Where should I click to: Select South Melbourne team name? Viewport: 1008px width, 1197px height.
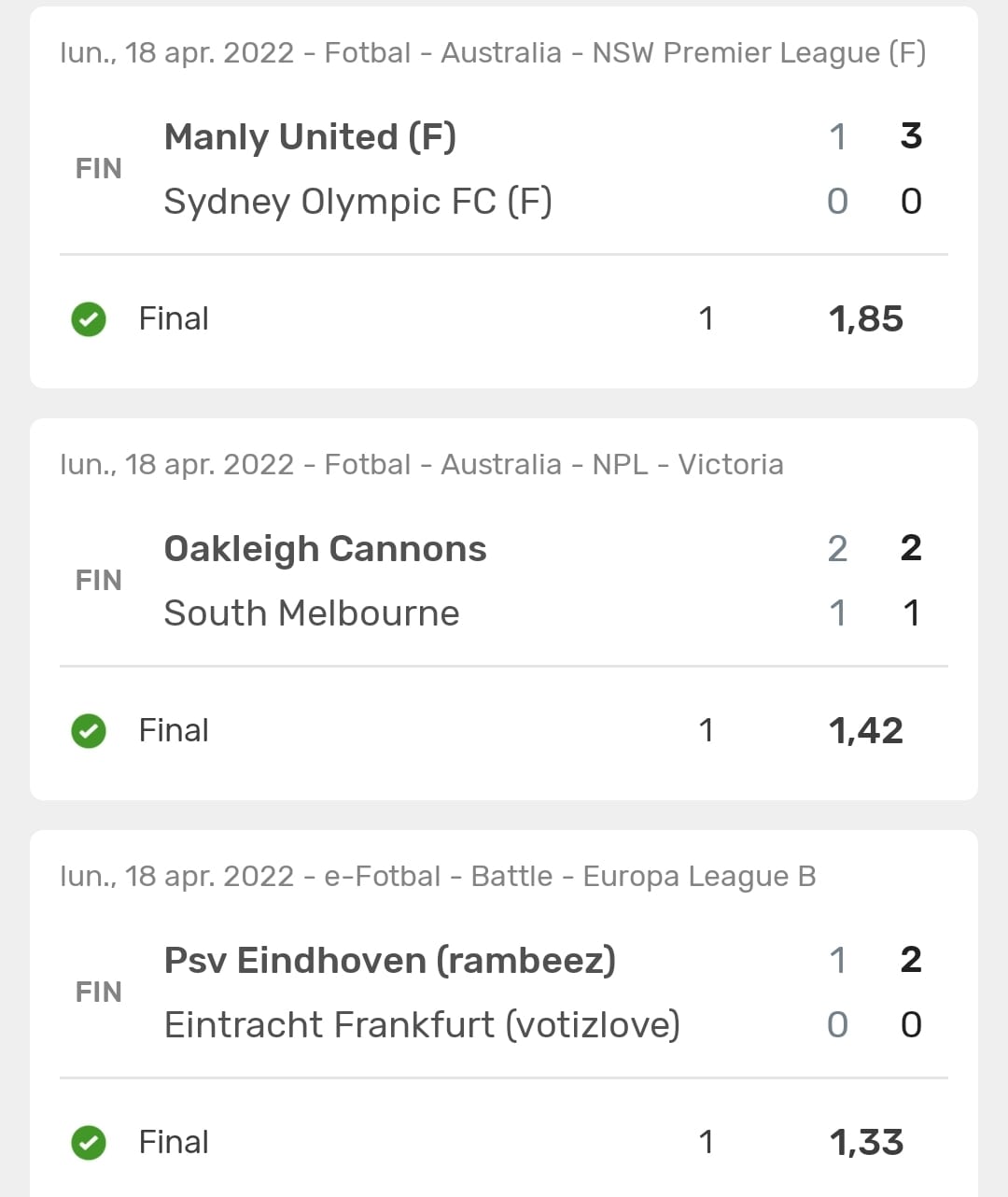coord(312,613)
